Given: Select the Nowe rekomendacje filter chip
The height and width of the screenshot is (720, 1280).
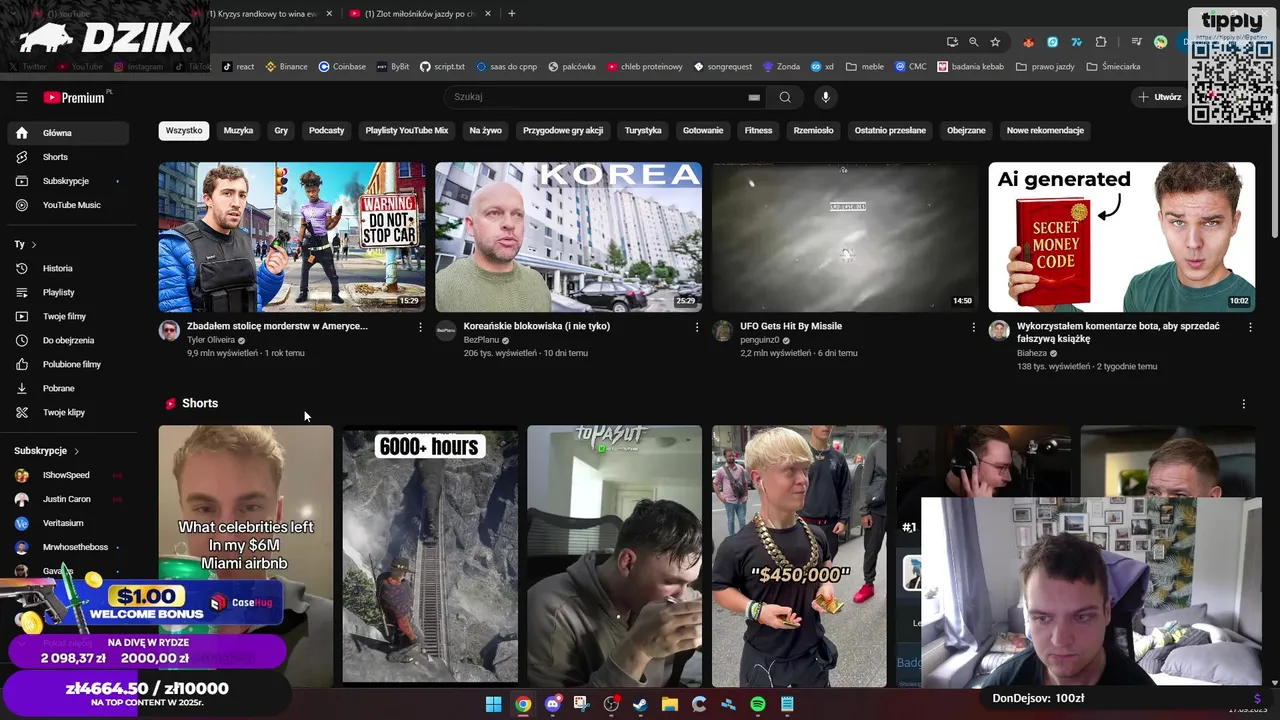Looking at the screenshot, I should [x=1045, y=130].
